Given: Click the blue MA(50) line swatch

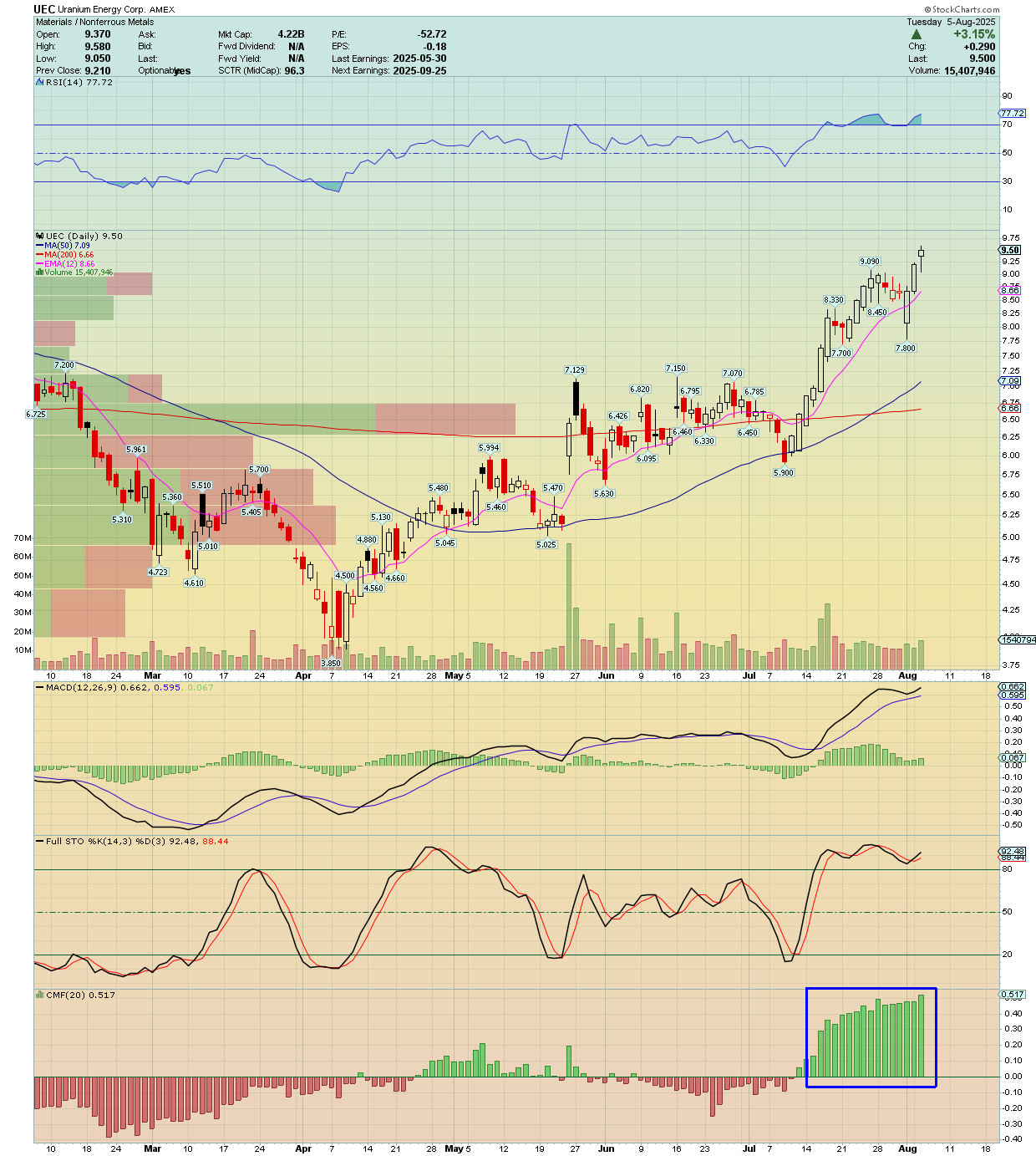Looking at the screenshot, I should (39, 246).
